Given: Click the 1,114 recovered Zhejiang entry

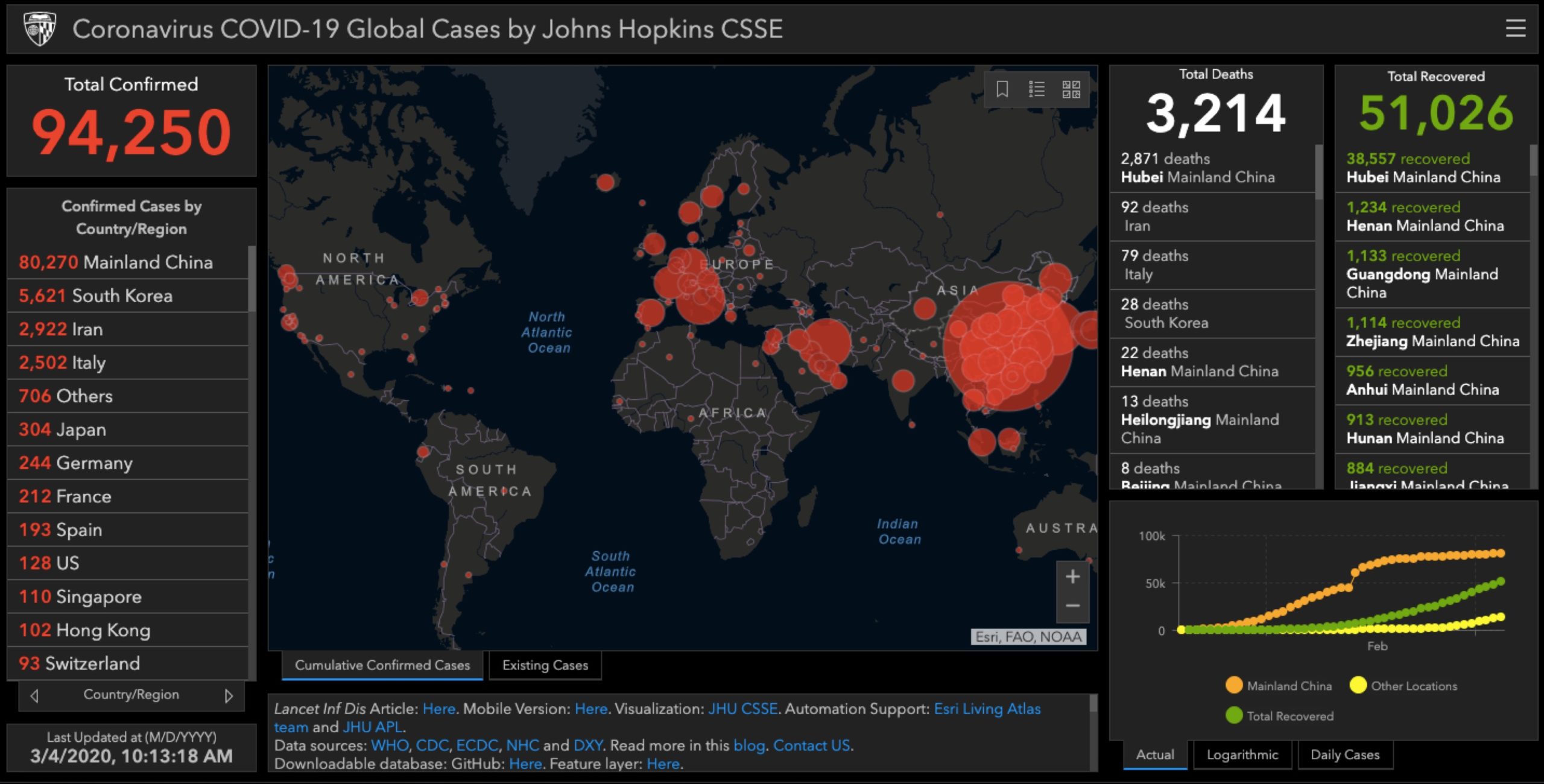Looking at the screenshot, I should tap(1432, 332).
